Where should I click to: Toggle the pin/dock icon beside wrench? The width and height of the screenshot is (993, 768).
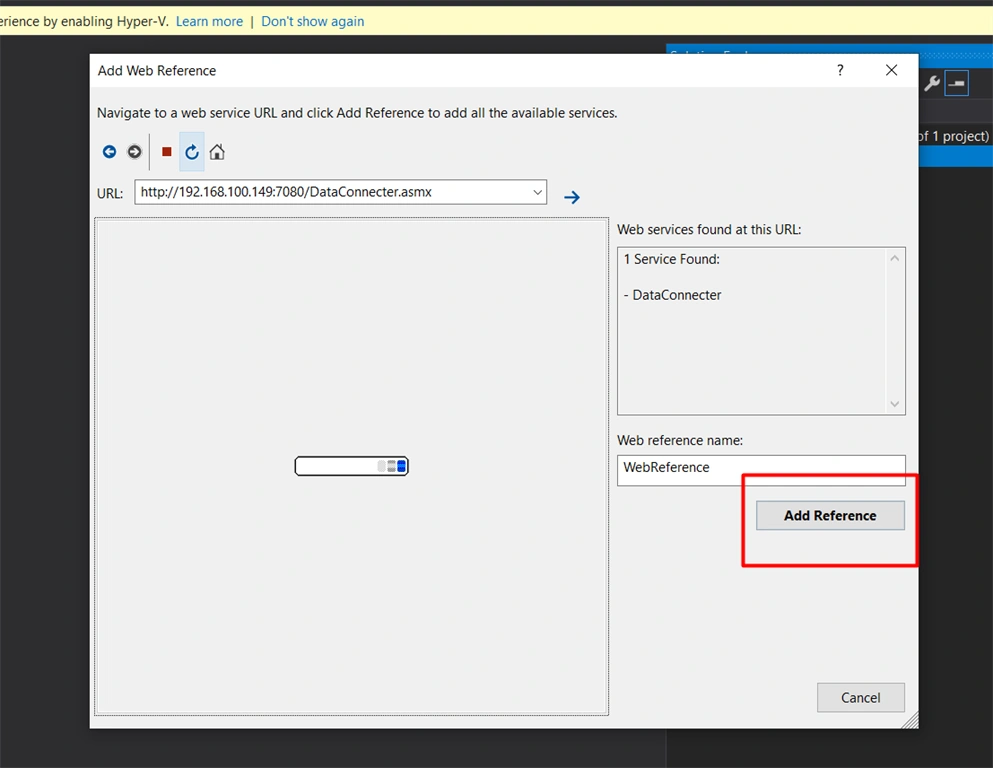[957, 83]
